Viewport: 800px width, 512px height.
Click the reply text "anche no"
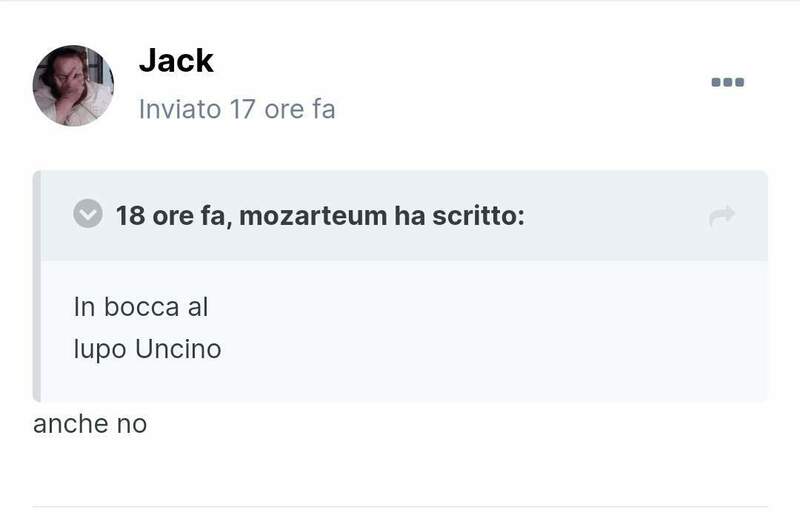(x=90, y=424)
